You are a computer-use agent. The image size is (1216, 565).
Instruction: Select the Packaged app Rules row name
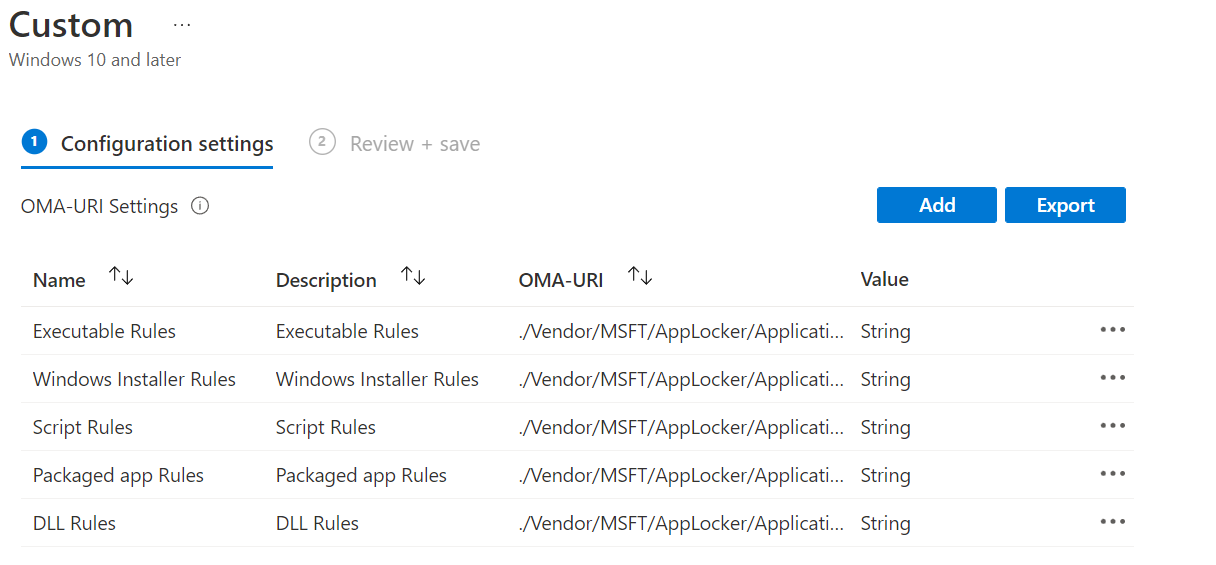pyautogui.click(x=118, y=476)
